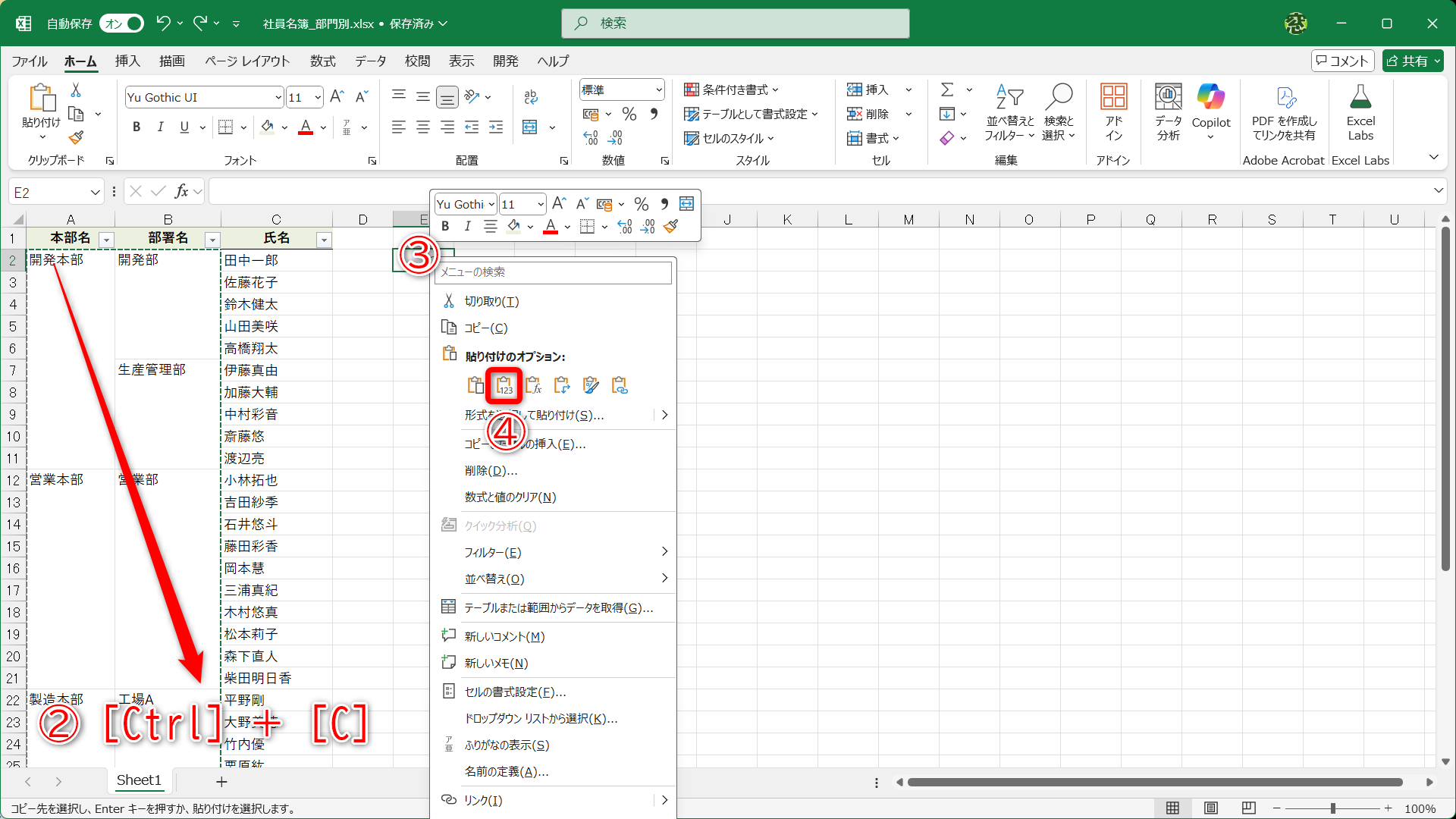Click the Paste Link option icon
The height and width of the screenshot is (819, 1456).
[x=620, y=386]
